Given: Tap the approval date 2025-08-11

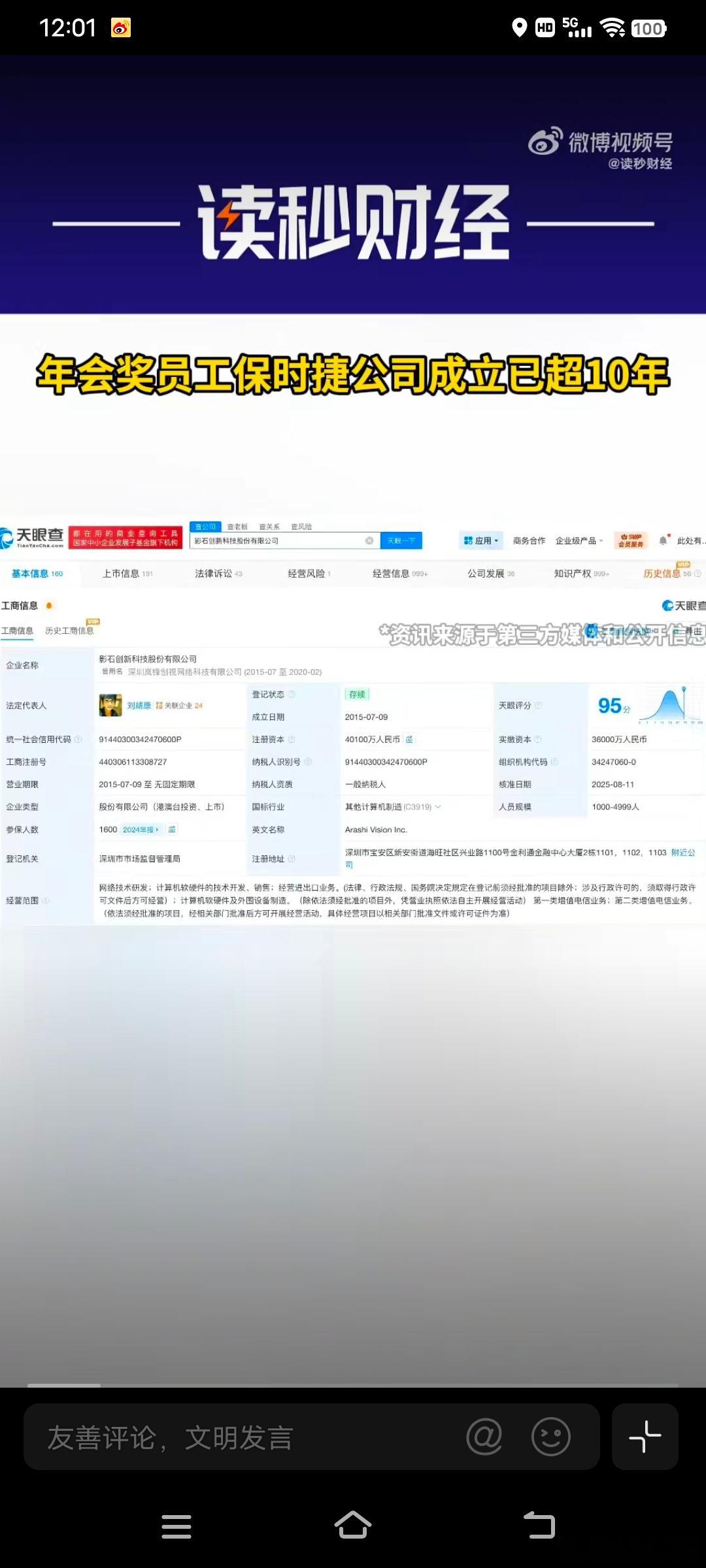Looking at the screenshot, I should coord(613,784).
